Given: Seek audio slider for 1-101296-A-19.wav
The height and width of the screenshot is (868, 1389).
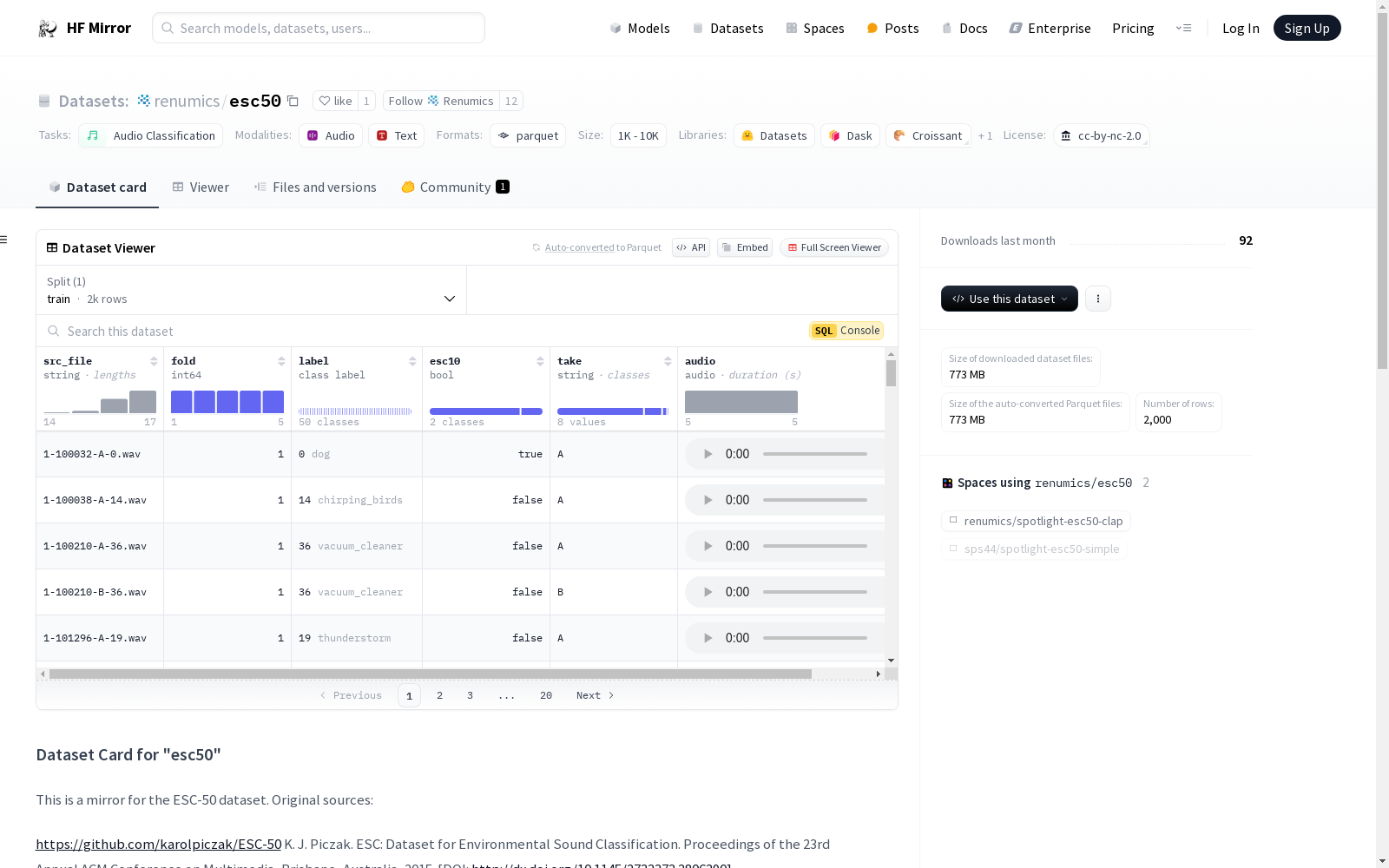Looking at the screenshot, I should [x=815, y=638].
